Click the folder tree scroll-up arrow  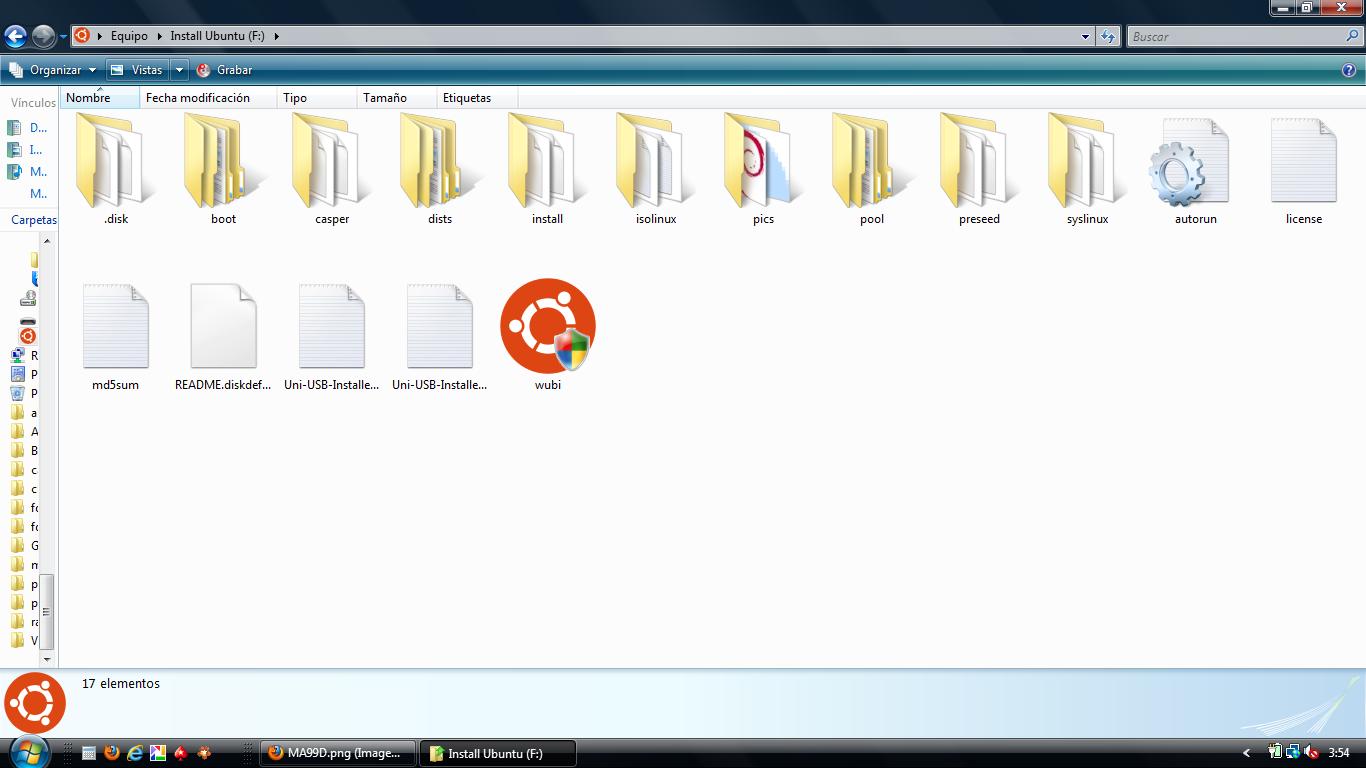(46, 241)
